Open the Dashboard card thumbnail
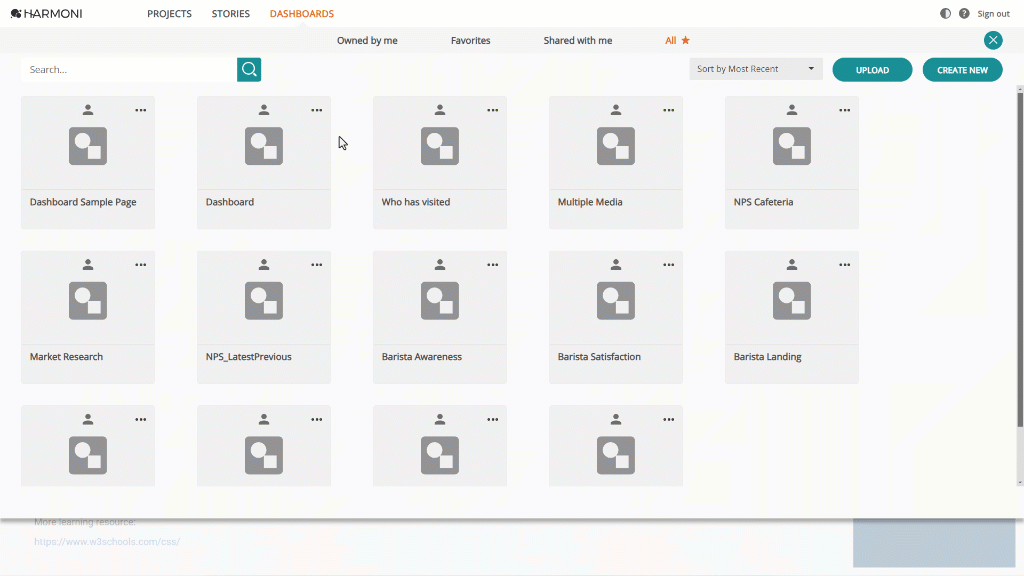The height and width of the screenshot is (576, 1024). pyautogui.click(x=264, y=146)
